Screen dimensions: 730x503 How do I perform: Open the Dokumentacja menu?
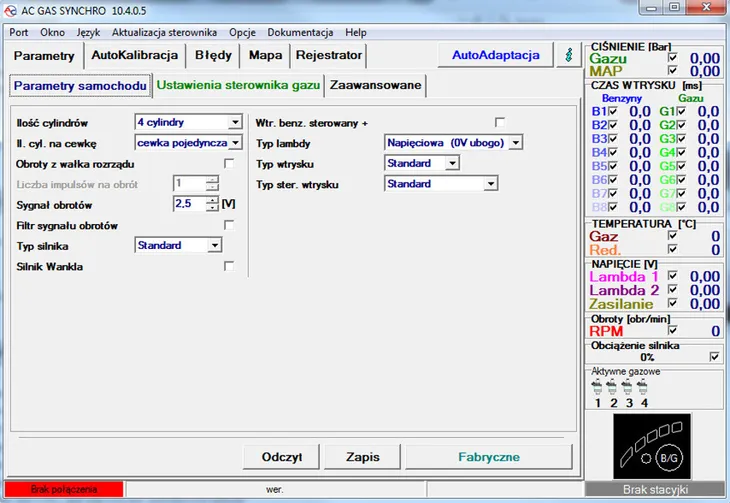[300, 33]
